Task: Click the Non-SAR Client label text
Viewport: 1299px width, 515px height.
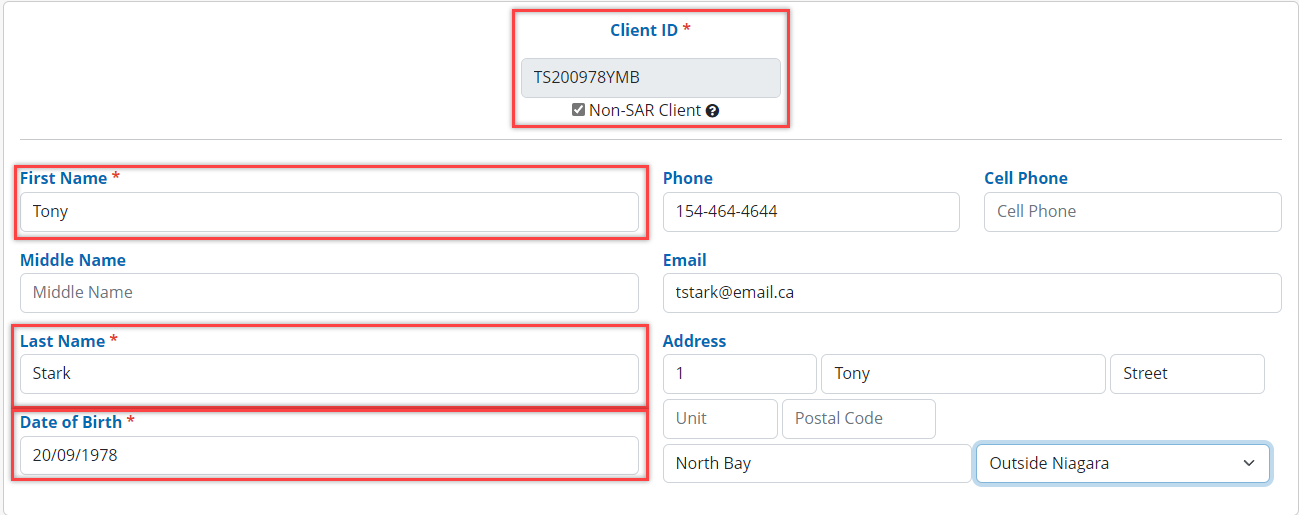Action: (645, 111)
